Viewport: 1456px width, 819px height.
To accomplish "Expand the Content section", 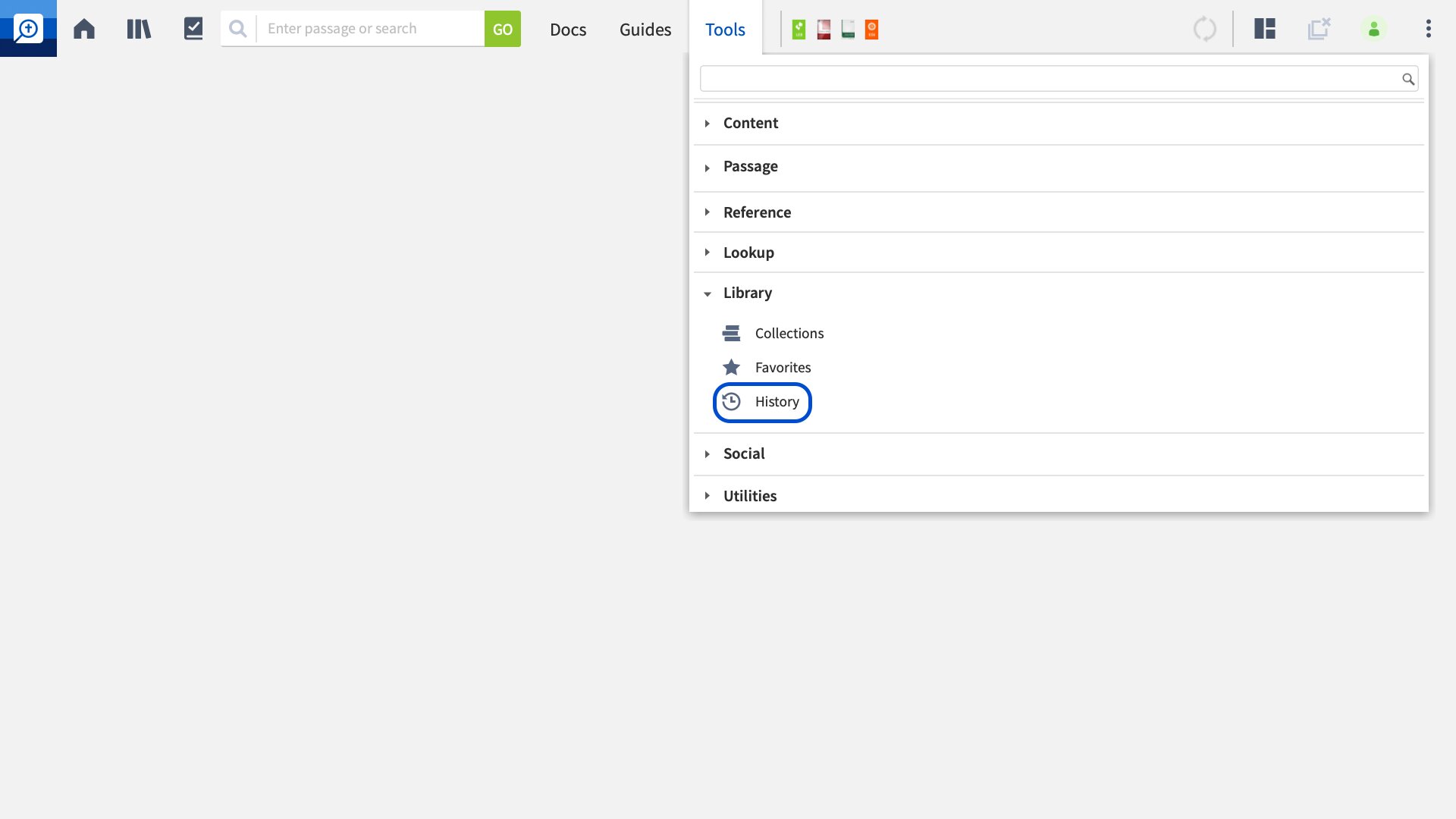I will click(1059, 123).
